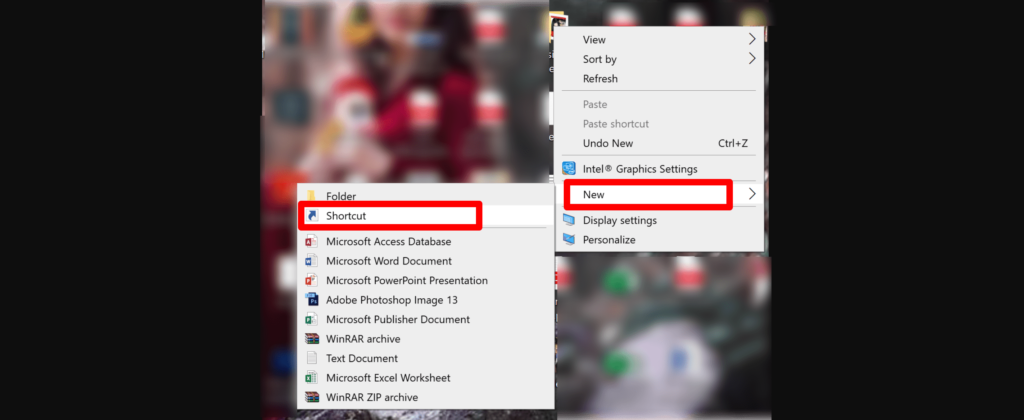The height and width of the screenshot is (420, 1024).
Task: Create a new Microsoft Word Document
Action: [425, 261]
